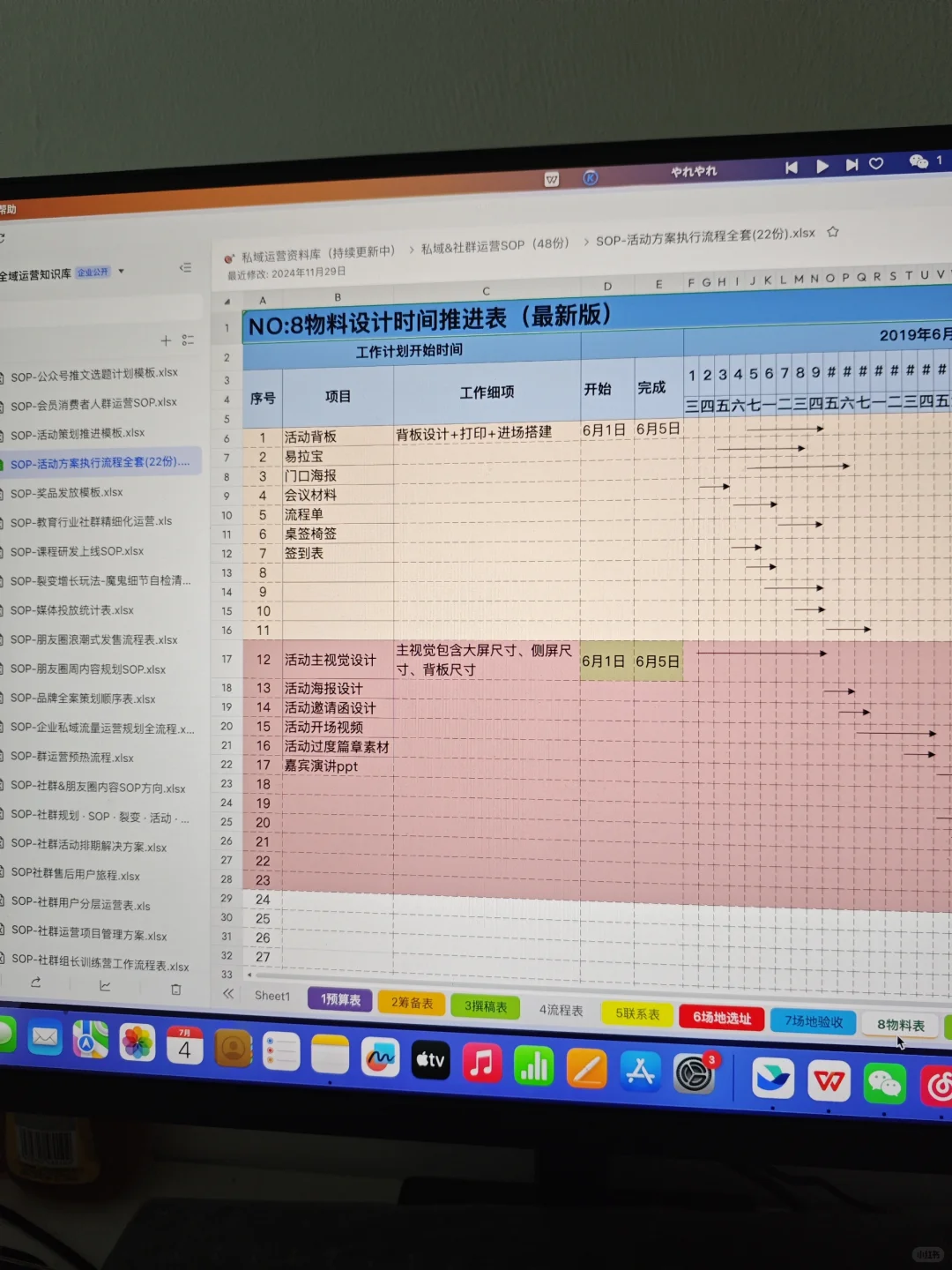The height and width of the screenshot is (1270, 952).
Task: Switch to the 8物料表 sheet tab
Action: coord(899,1025)
